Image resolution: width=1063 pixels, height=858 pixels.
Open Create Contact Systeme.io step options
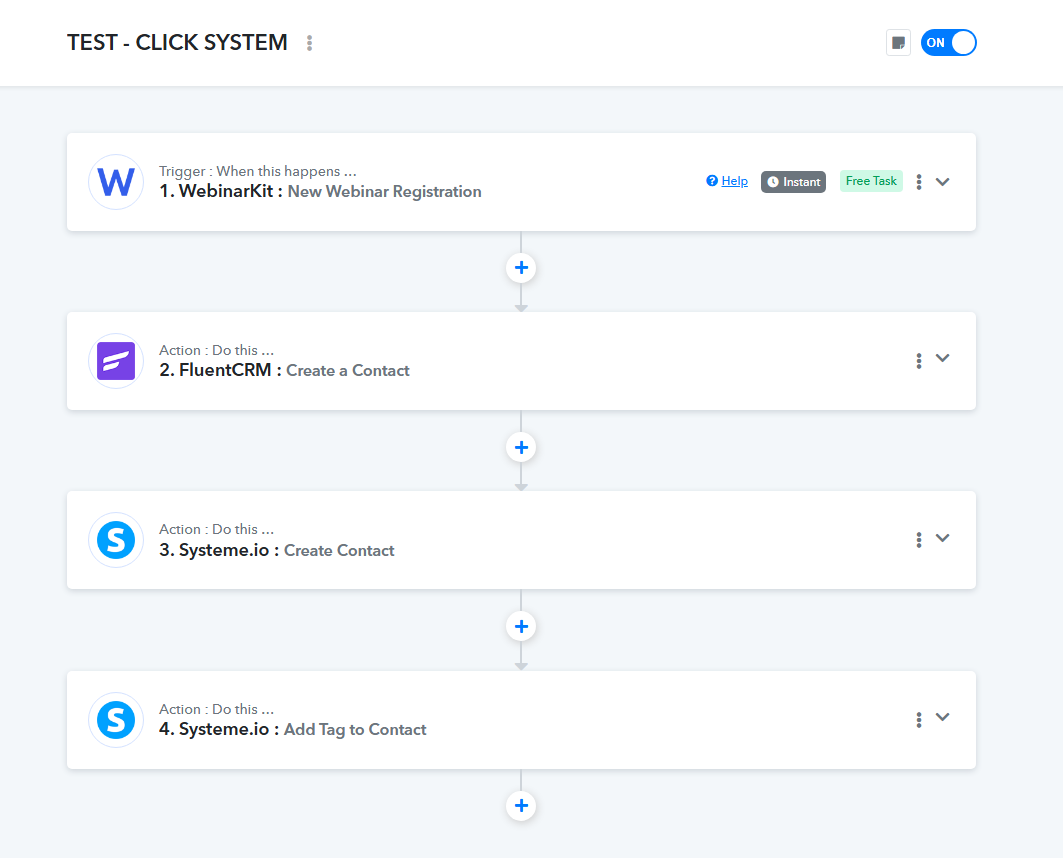[x=919, y=539]
